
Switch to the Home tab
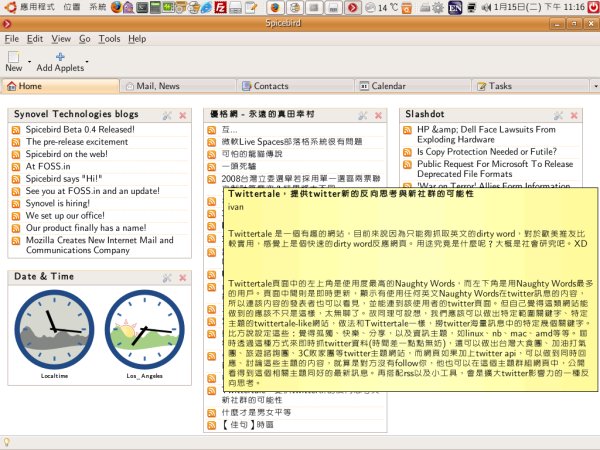(x=61, y=86)
